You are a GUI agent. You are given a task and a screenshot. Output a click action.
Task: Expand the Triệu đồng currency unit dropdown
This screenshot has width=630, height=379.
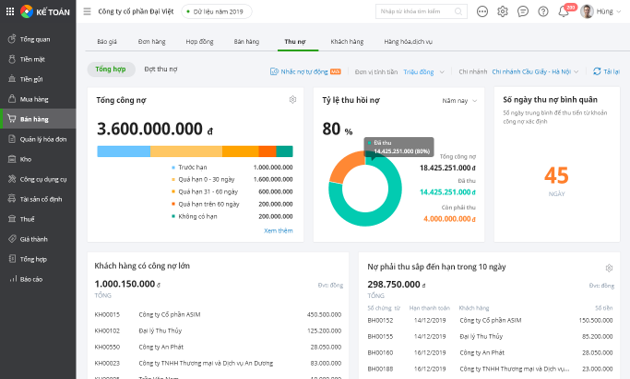tap(424, 72)
